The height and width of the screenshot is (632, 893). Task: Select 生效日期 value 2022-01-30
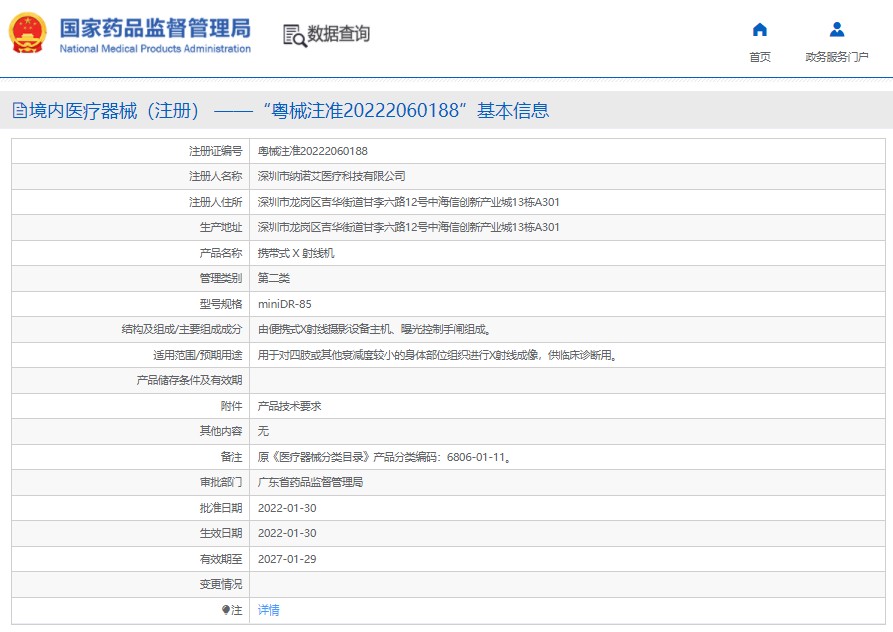coord(287,533)
